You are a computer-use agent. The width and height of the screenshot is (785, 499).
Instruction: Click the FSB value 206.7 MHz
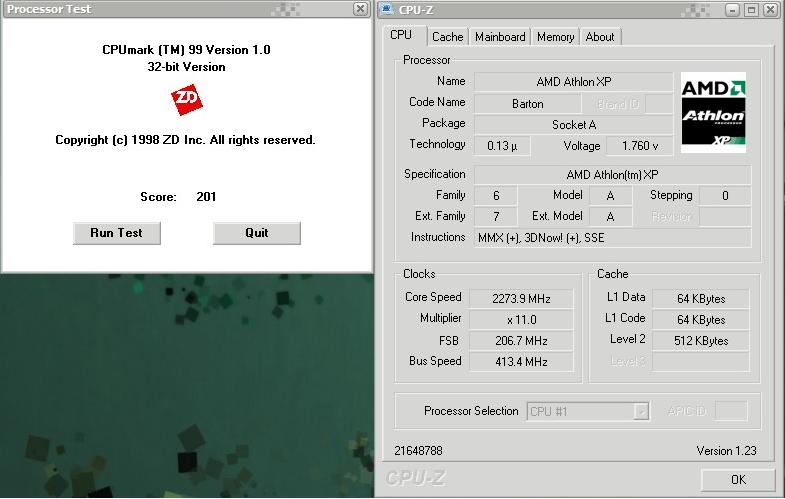(x=521, y=341)
